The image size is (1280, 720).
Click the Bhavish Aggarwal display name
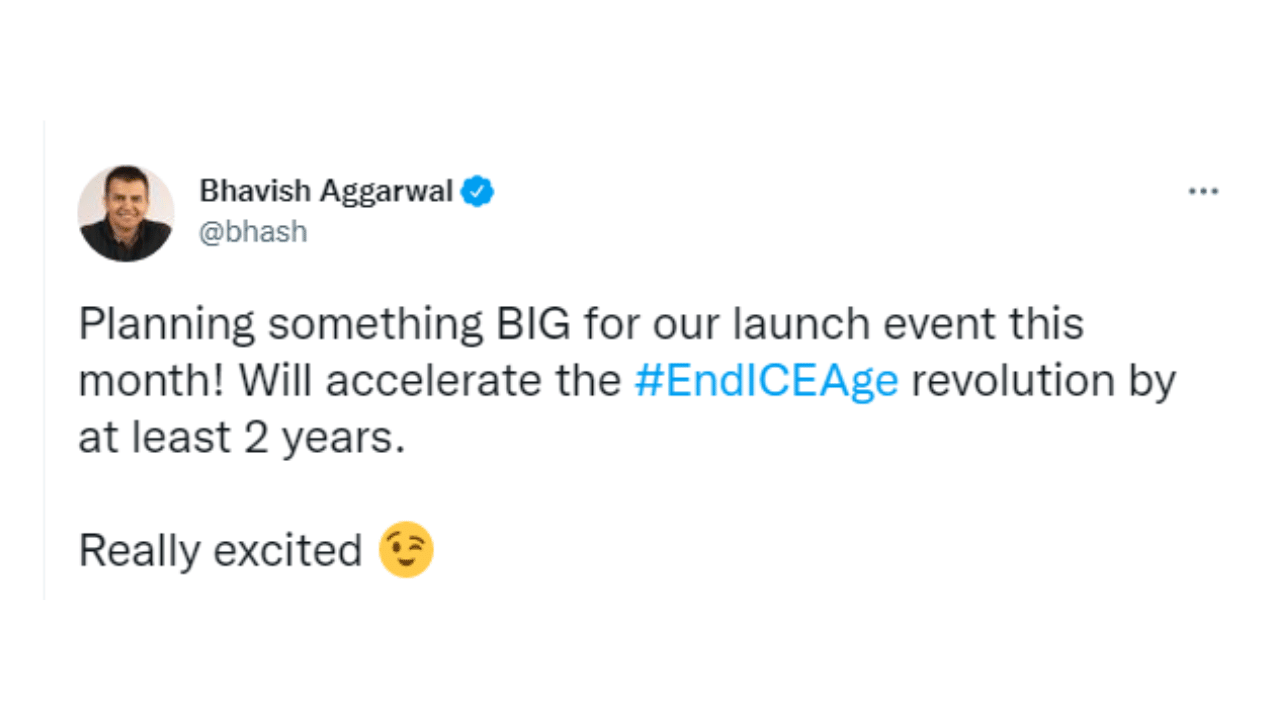tap(326, 191)
